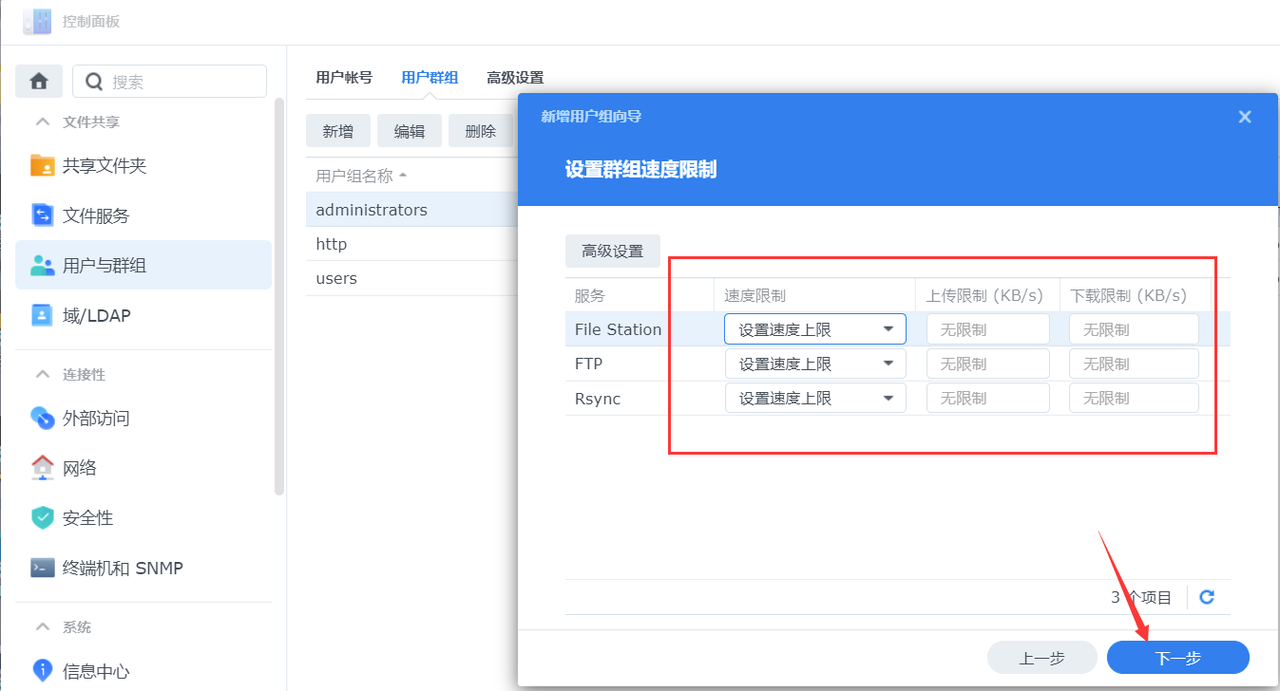Open the Shared Folder (共享文件夹) icon

(x=43, y=166)
